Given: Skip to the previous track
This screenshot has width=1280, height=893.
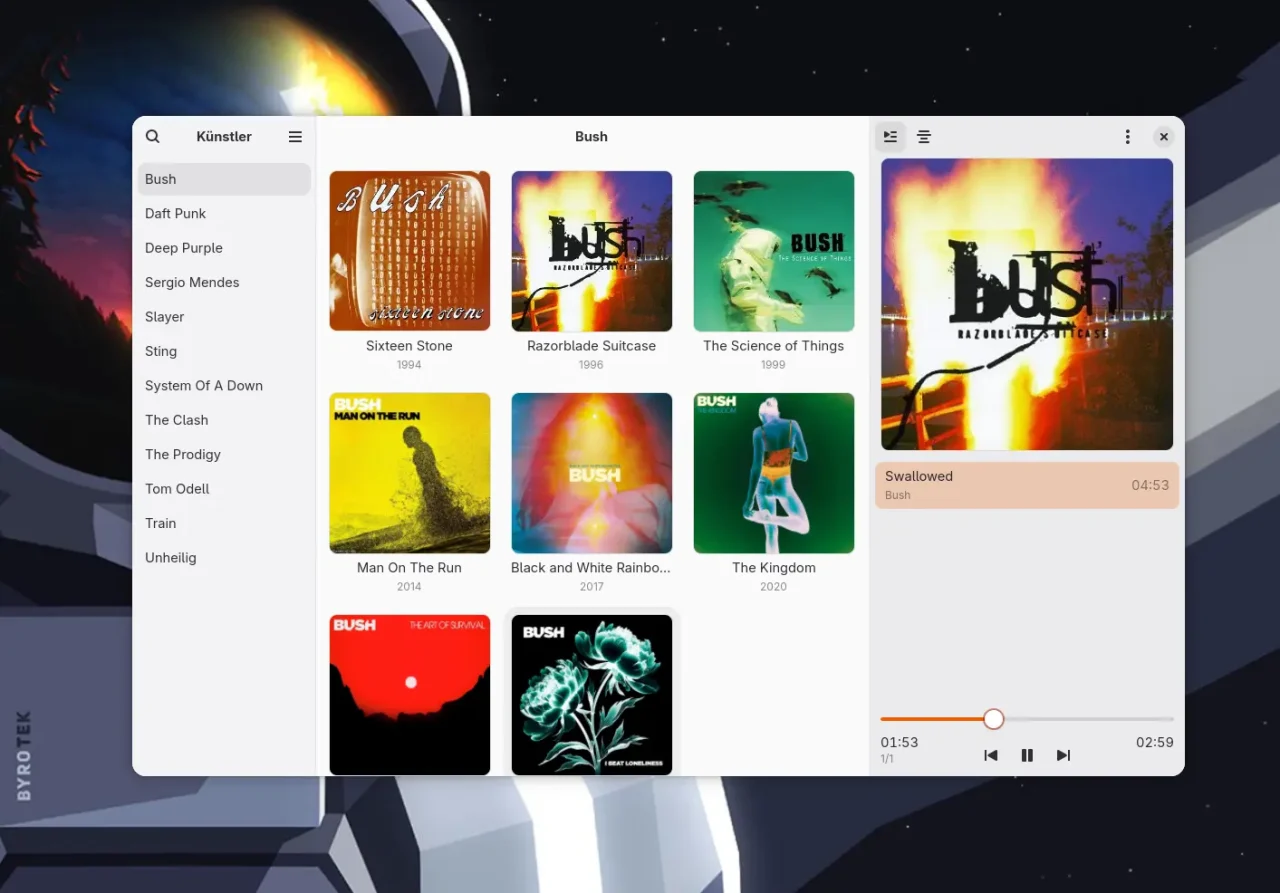Looking at the screenshot, I should pyautogui.click(x=990, y=755).
